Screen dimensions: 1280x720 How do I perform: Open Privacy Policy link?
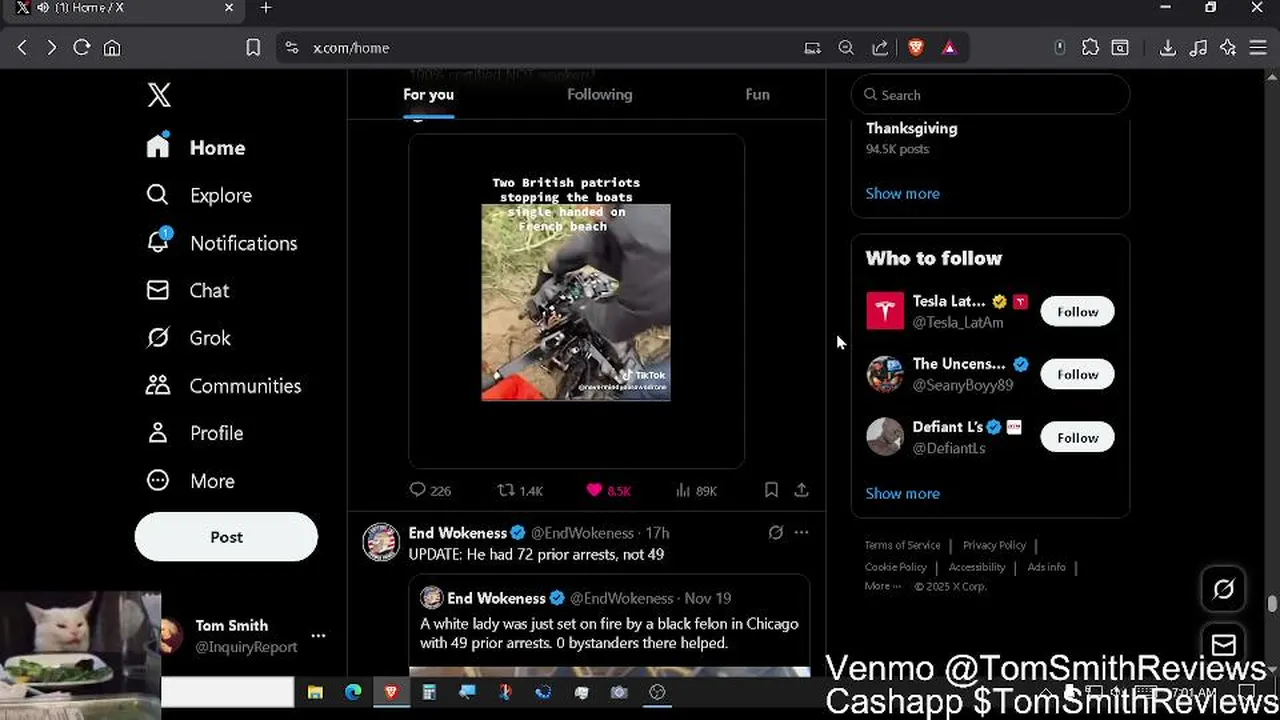coord(994,545)
